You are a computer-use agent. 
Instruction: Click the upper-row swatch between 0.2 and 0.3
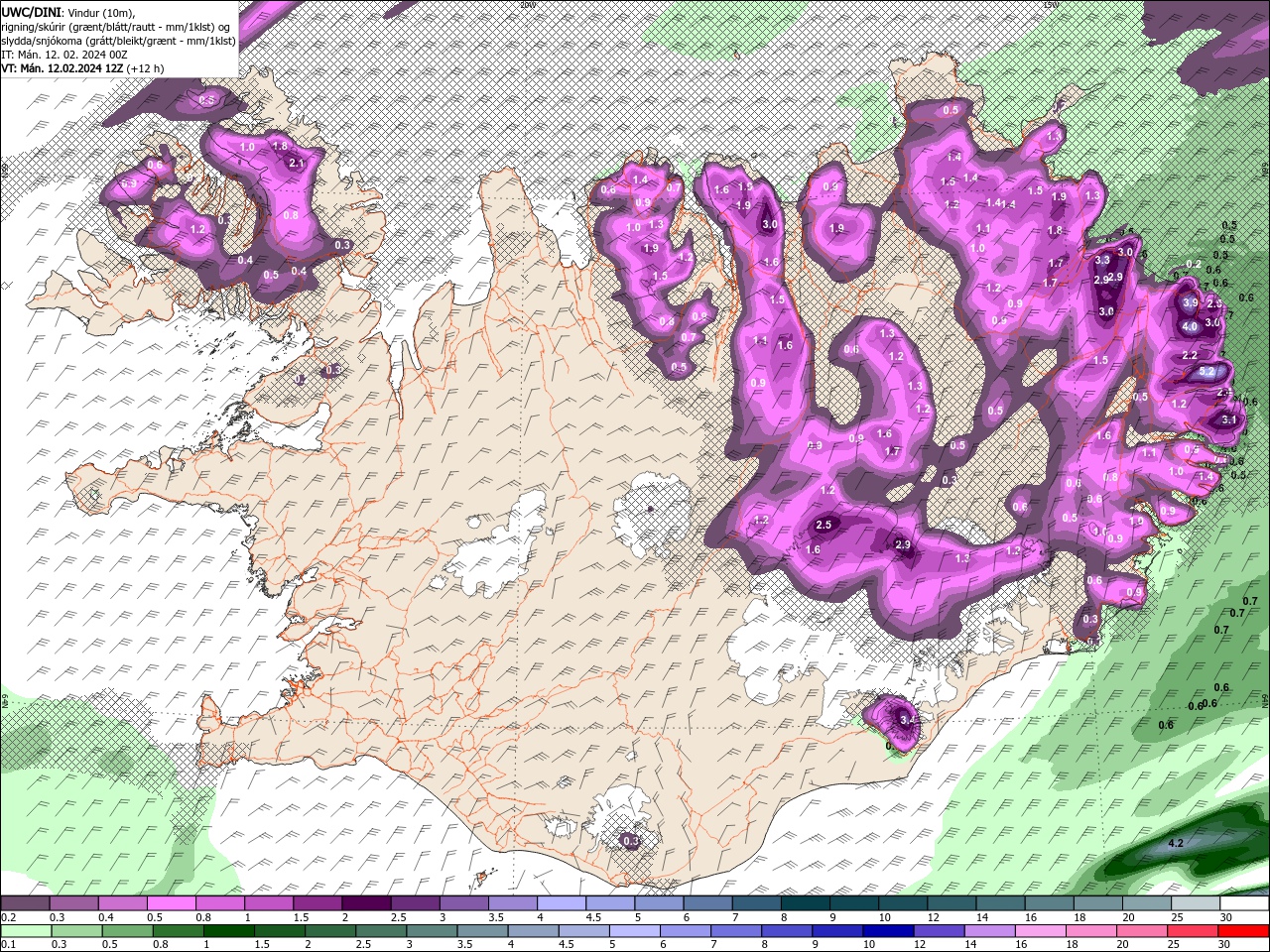pyautogui.click(x=24, y=903)
